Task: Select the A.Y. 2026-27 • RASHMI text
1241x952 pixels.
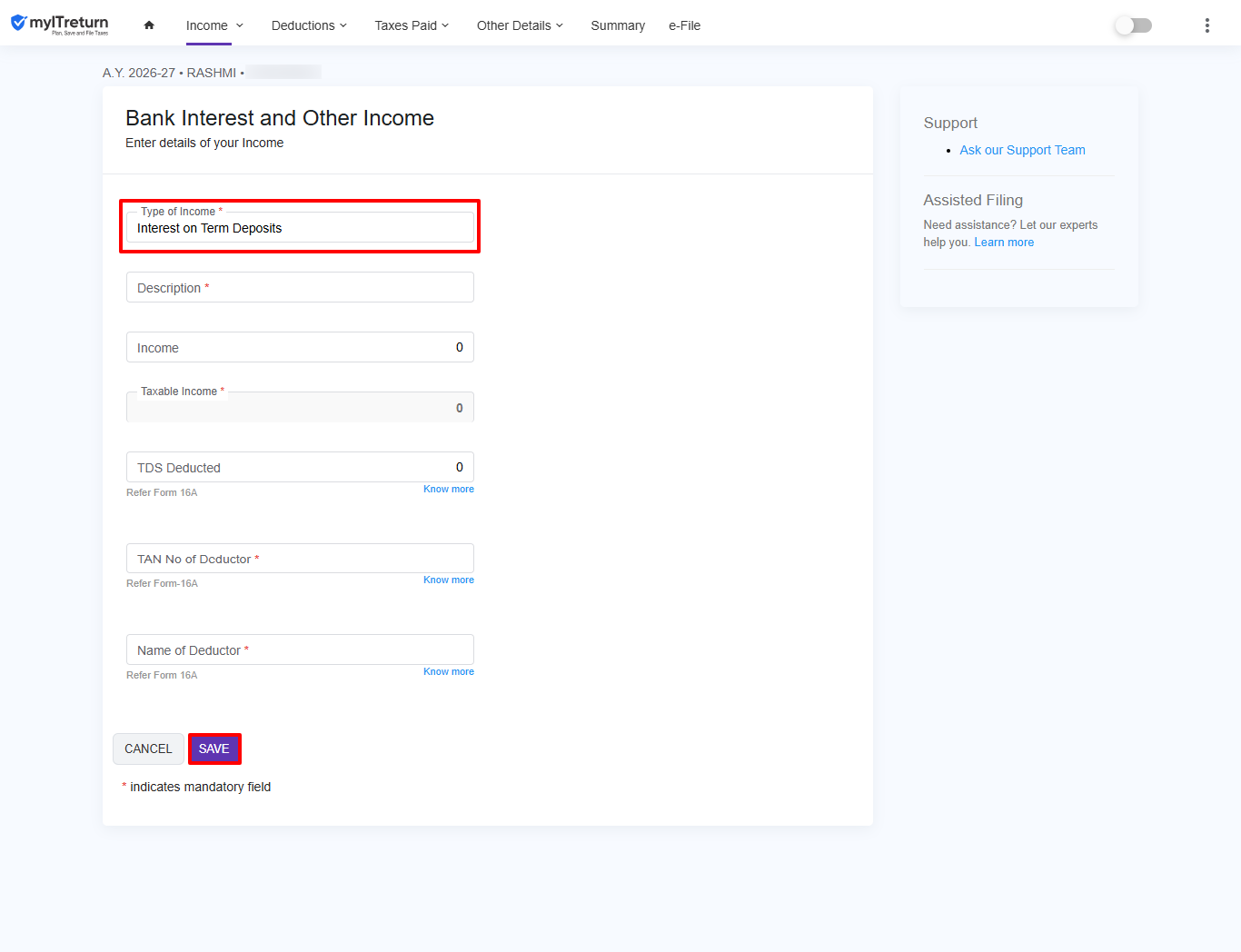Action: [170, 73]
